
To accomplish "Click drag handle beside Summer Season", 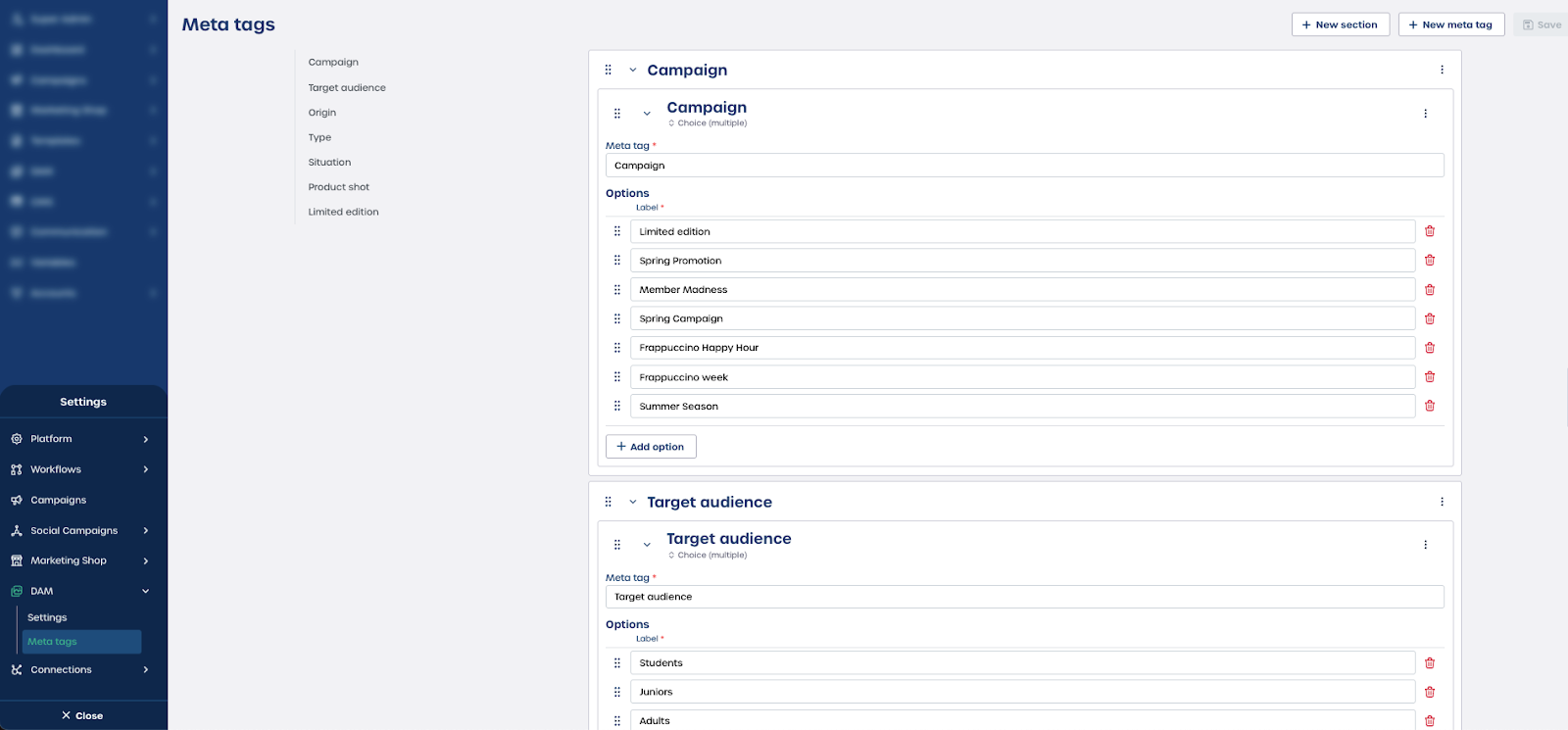I will click(x=617, y=406).
